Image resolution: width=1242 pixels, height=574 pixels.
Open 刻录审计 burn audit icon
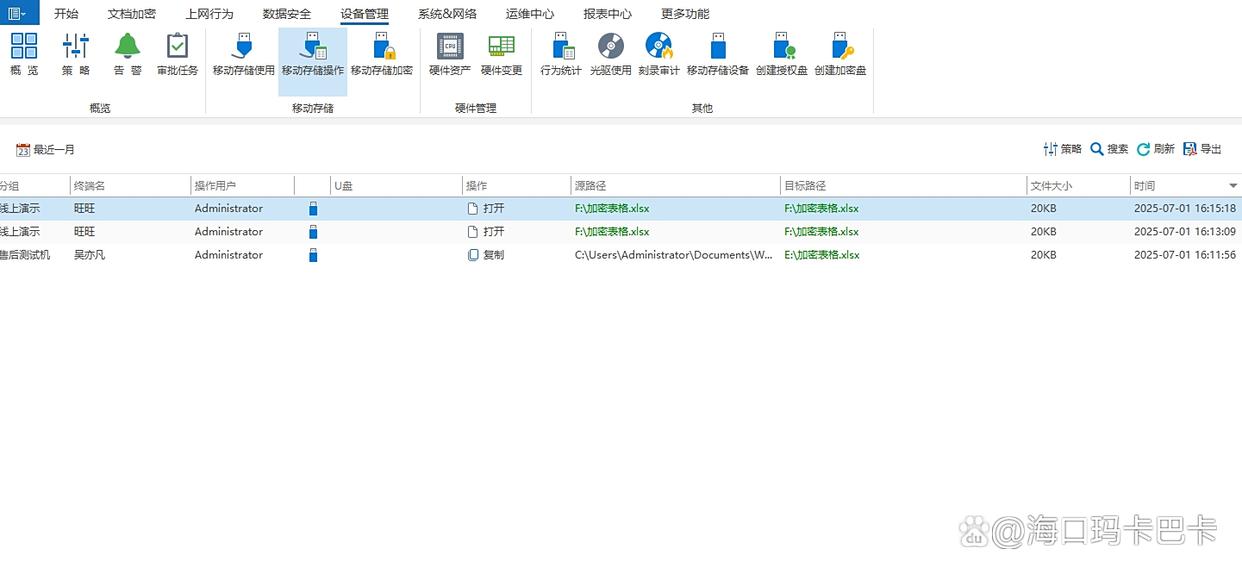[659, 54]
